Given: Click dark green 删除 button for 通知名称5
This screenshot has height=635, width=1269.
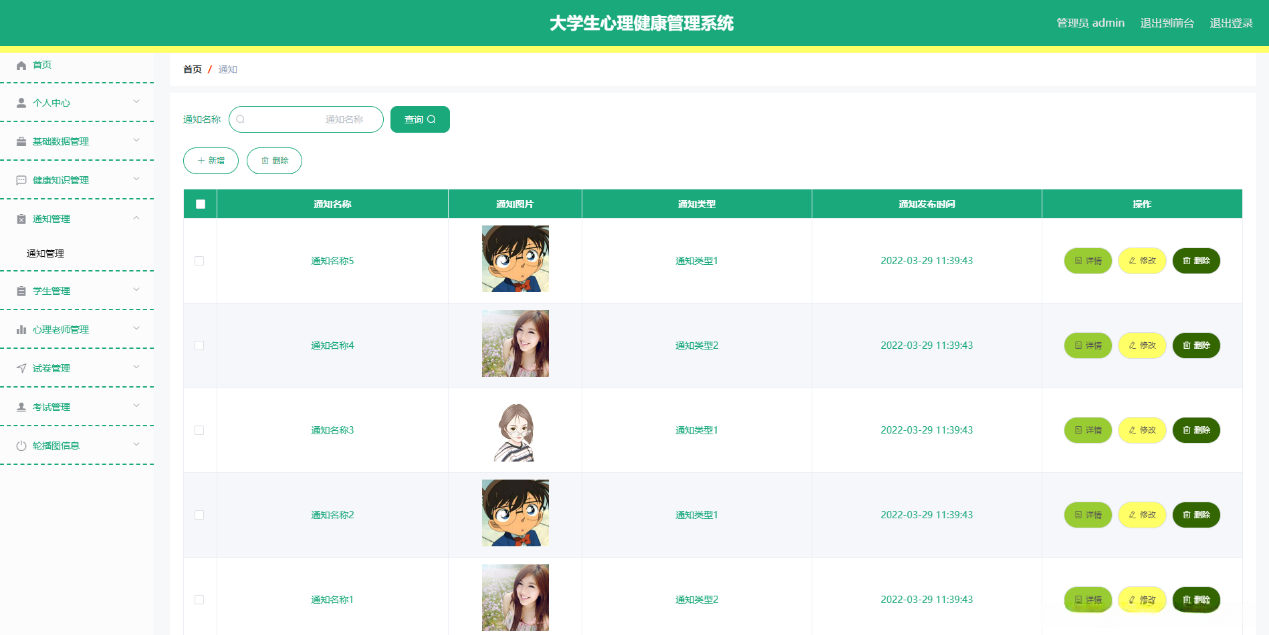Looking at the screenshot, I should tap(1196, 261).
